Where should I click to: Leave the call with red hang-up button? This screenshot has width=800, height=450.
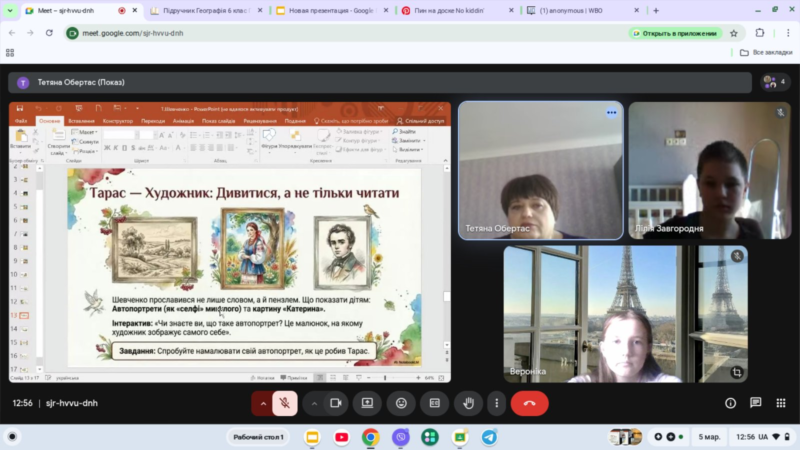pyautogui.click(x=529, y=403)
